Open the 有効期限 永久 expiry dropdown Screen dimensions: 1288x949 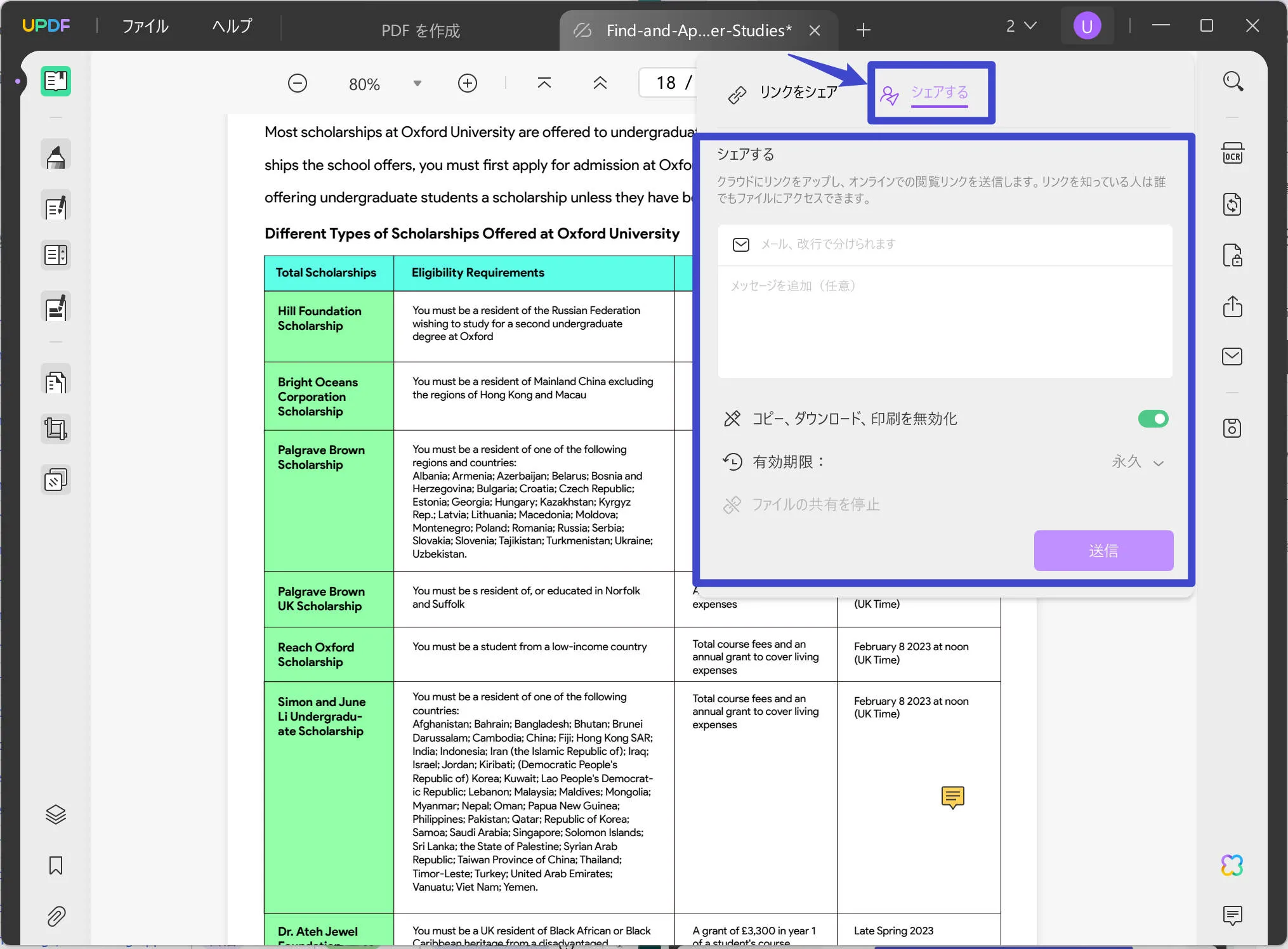tap(1138, 462)
